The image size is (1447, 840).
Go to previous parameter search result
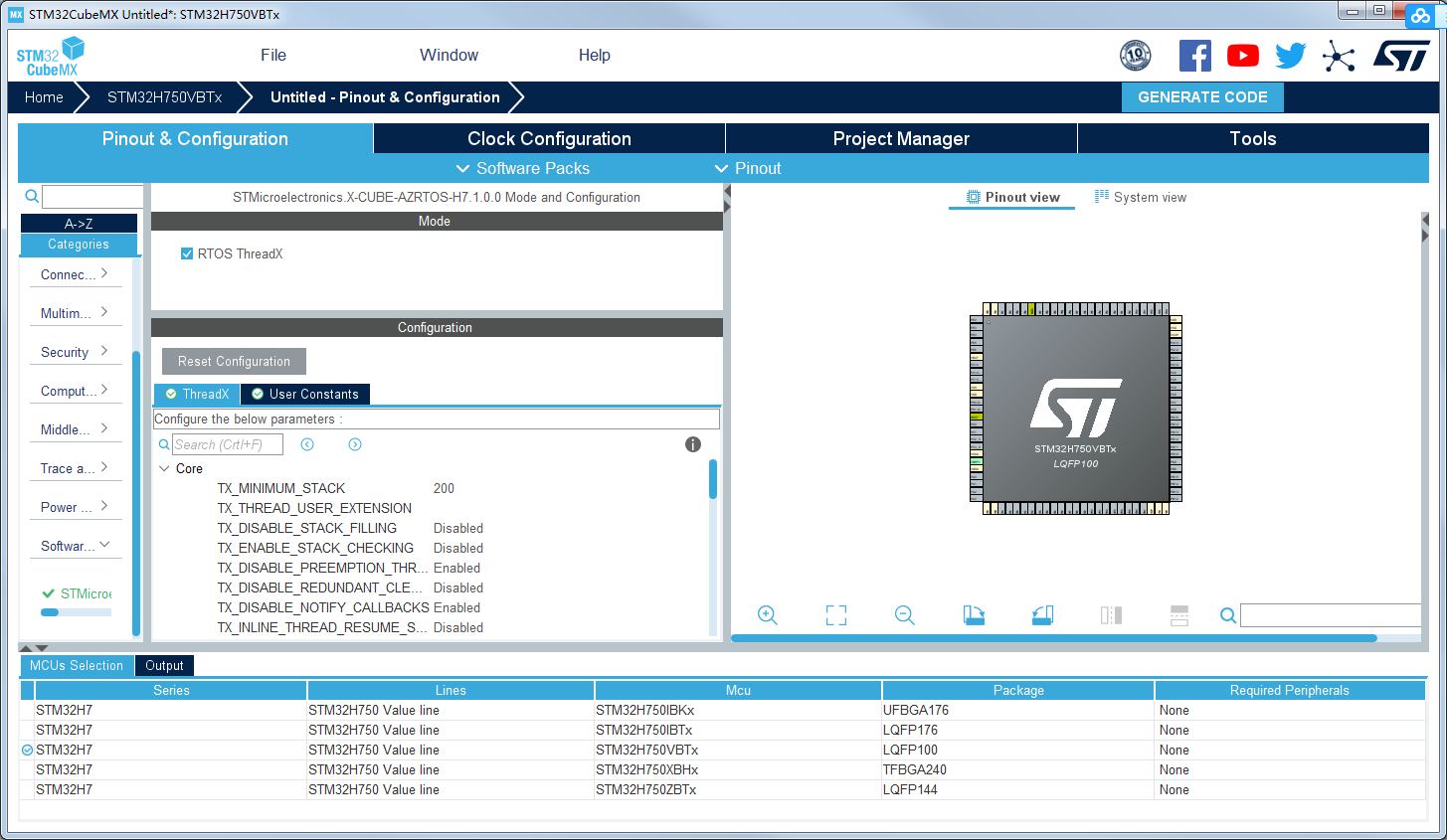pos(307,444)
